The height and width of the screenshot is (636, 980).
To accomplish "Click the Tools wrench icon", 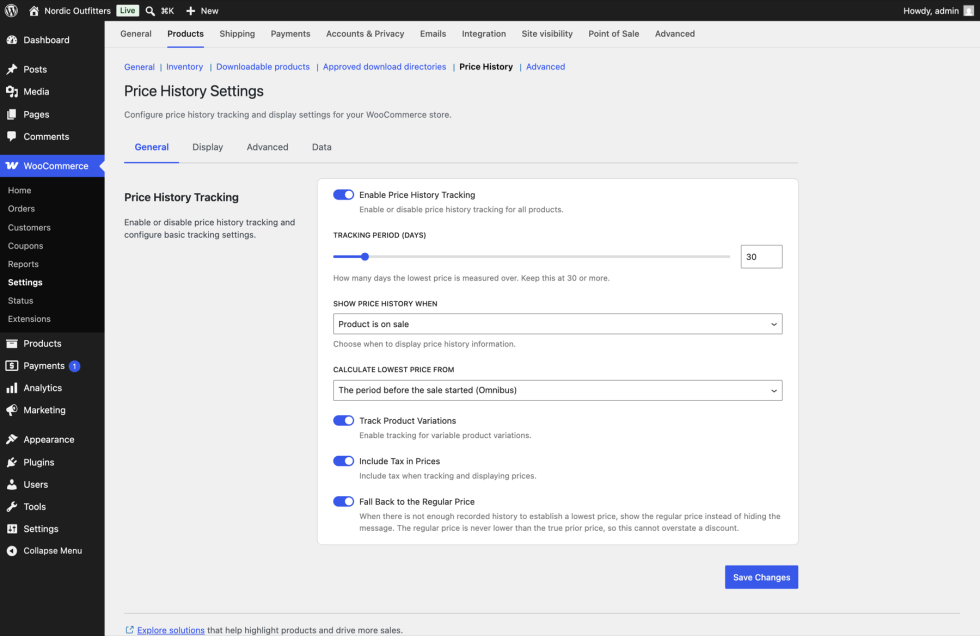I will [12, 507].
